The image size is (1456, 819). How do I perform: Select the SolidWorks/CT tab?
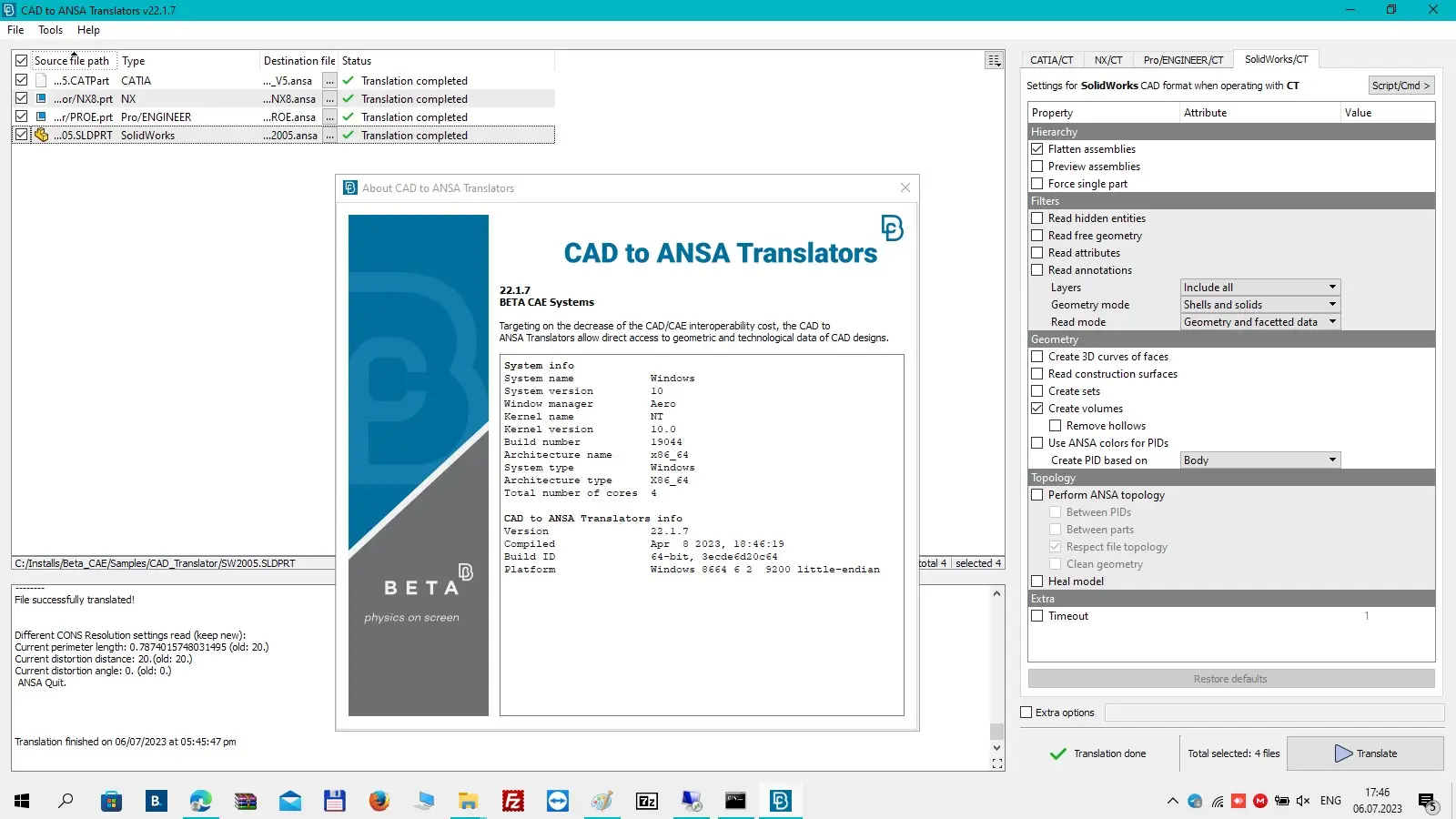coord(1276,58)
